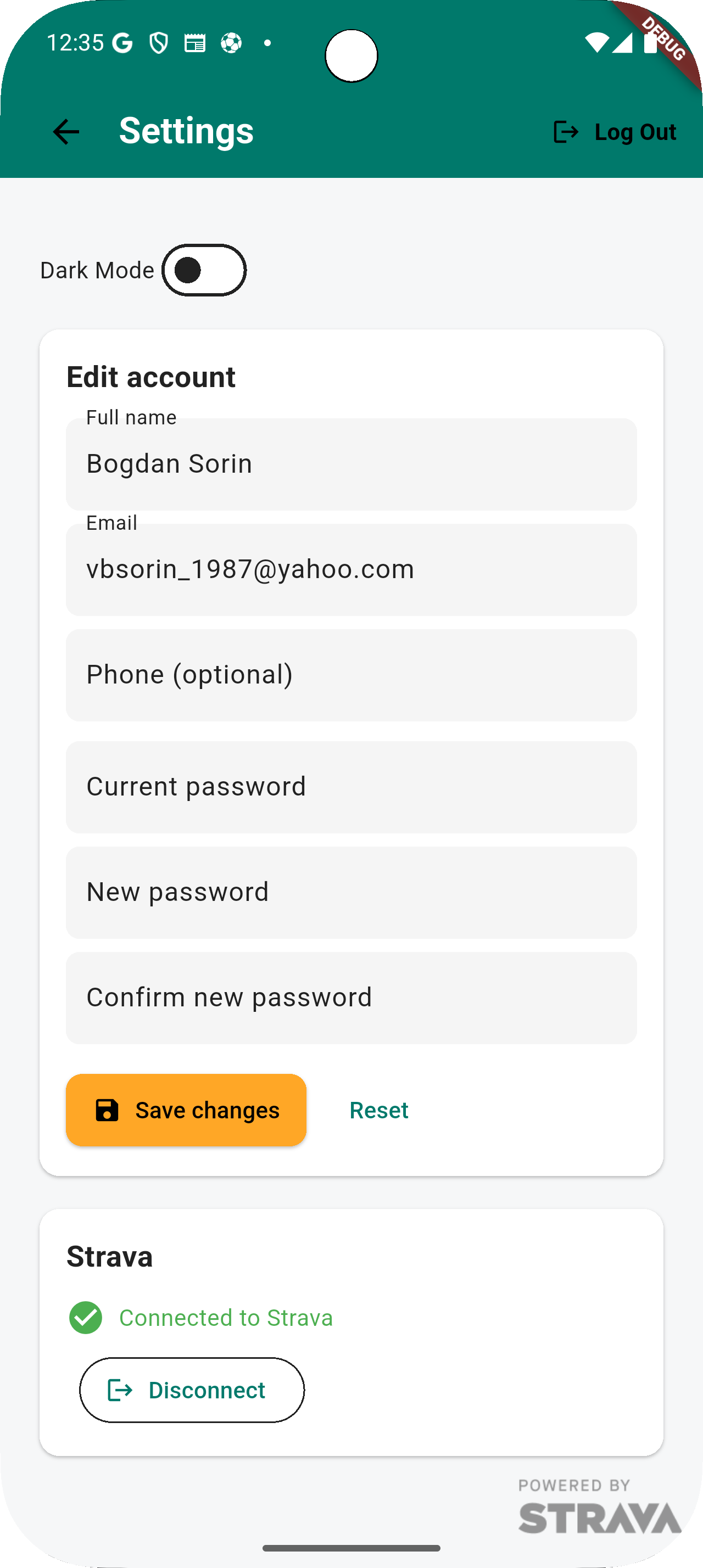Tap the Current password field

(351, 786)
